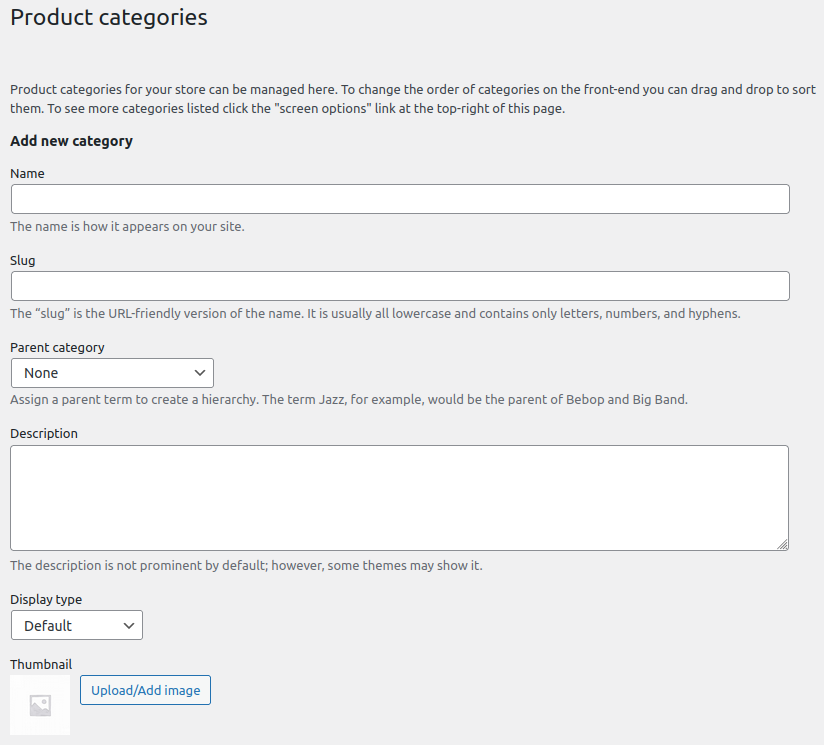This screenshot has height=745, width=824.
Task: Click the intro paragraph mentioning screen options
Action: click(413, 99)
